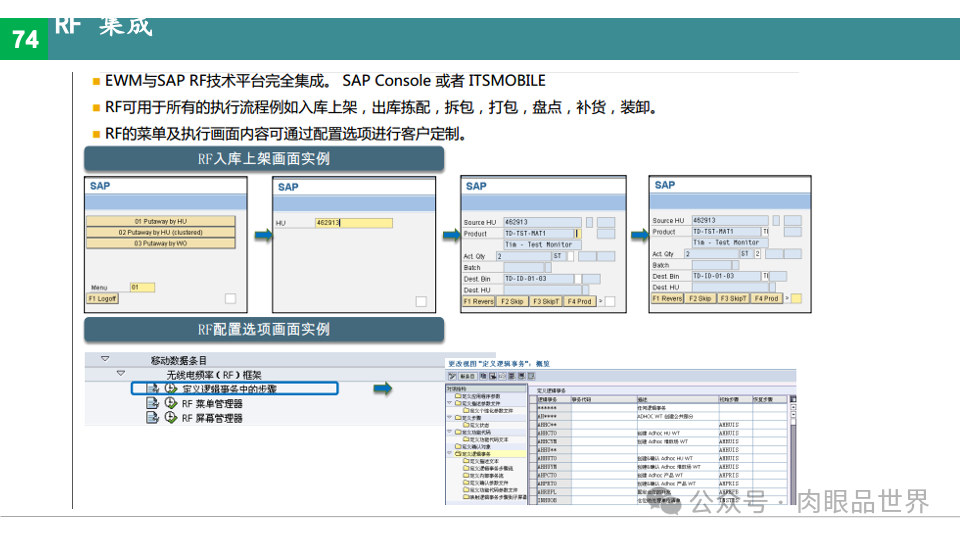Viewport: 960px width, 540px height.
Task: Open documentation icon beside 定义逻辑事务中的步骤
Action: click(152, 388)
